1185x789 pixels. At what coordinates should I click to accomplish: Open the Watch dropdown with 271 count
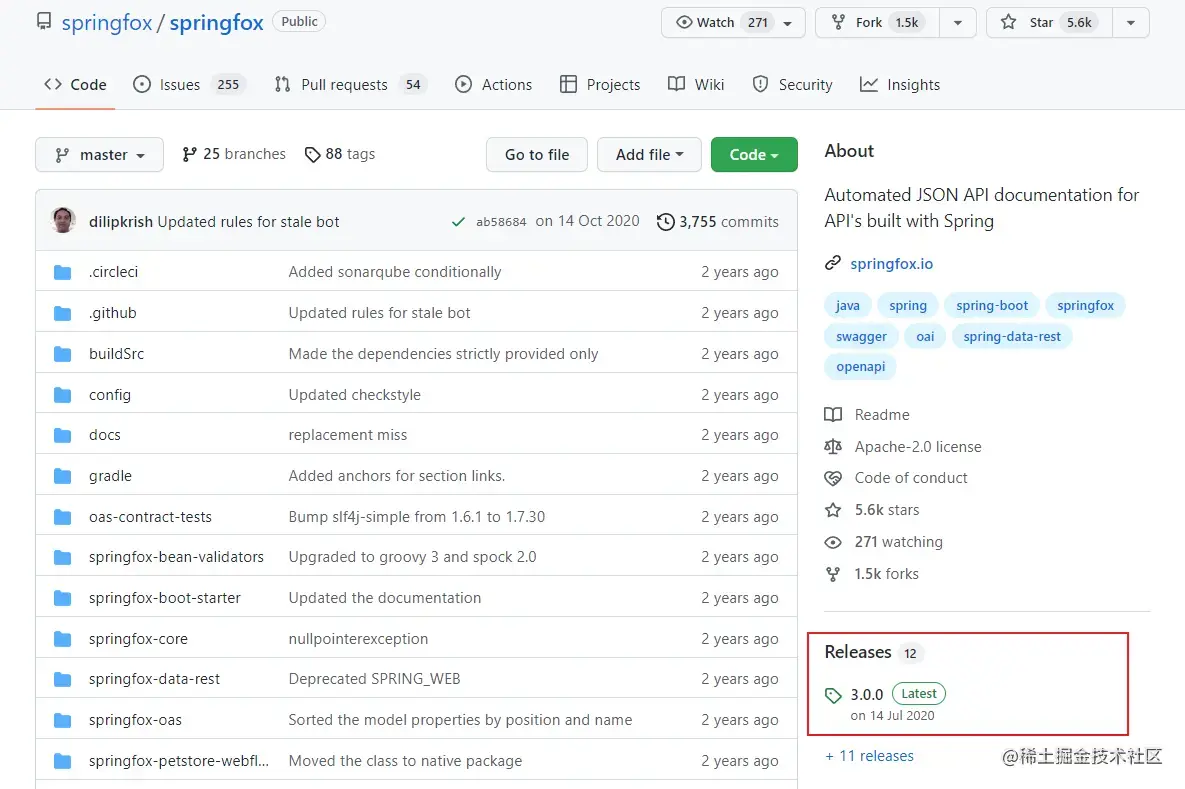pyautogui.click(x=733, y=23)
